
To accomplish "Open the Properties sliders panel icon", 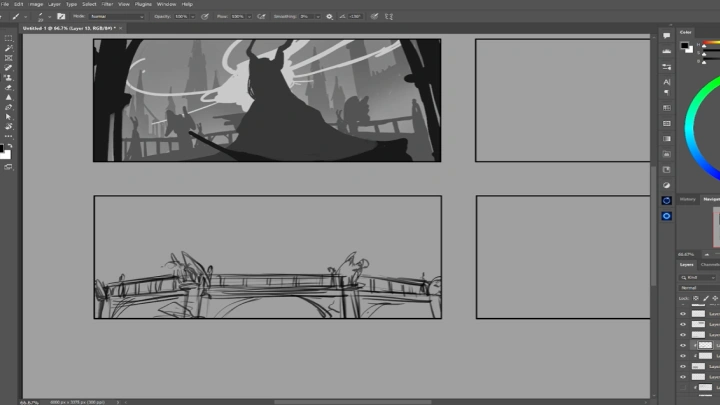I will (666, 67).
